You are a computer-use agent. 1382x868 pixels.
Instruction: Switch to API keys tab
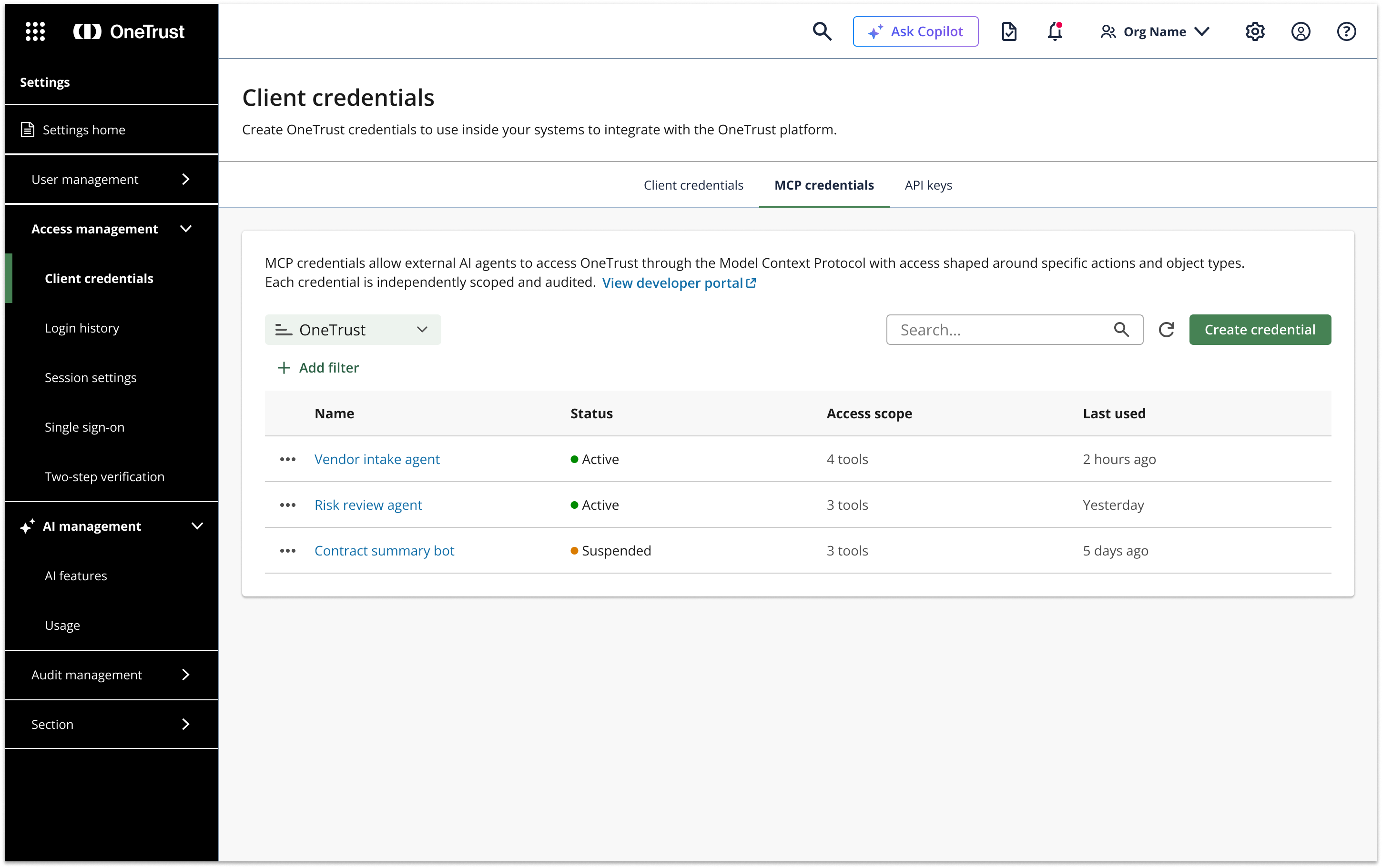click(x=928, y=185)
